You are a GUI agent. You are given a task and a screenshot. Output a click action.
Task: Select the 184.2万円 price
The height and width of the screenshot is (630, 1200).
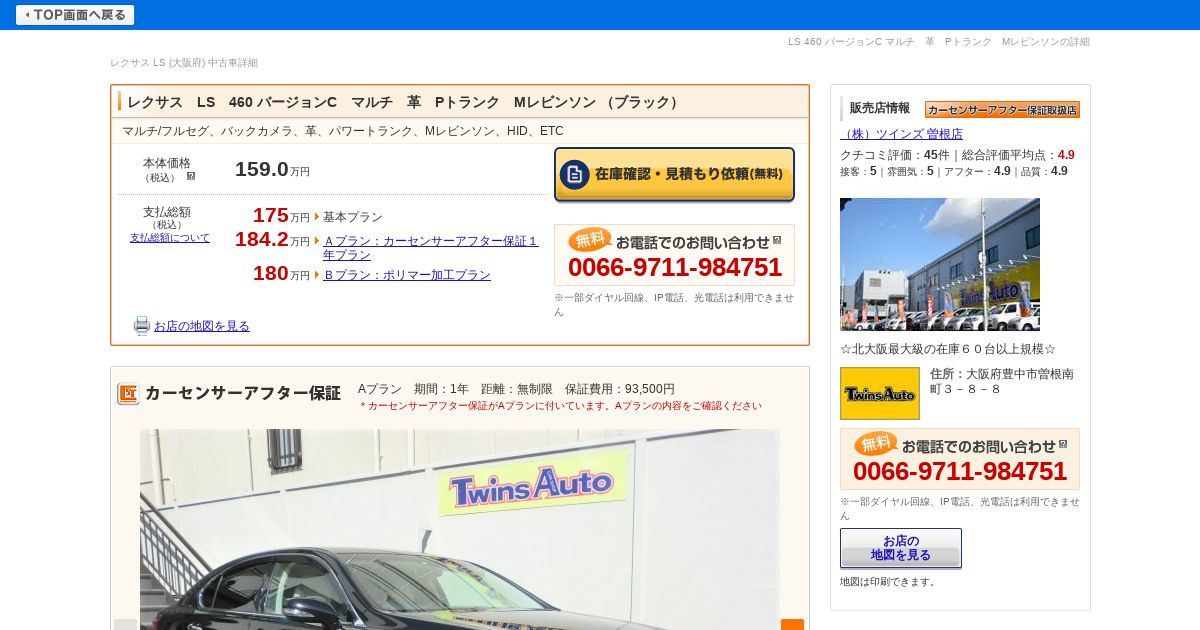pyautogui.click(x=272, y=240)
